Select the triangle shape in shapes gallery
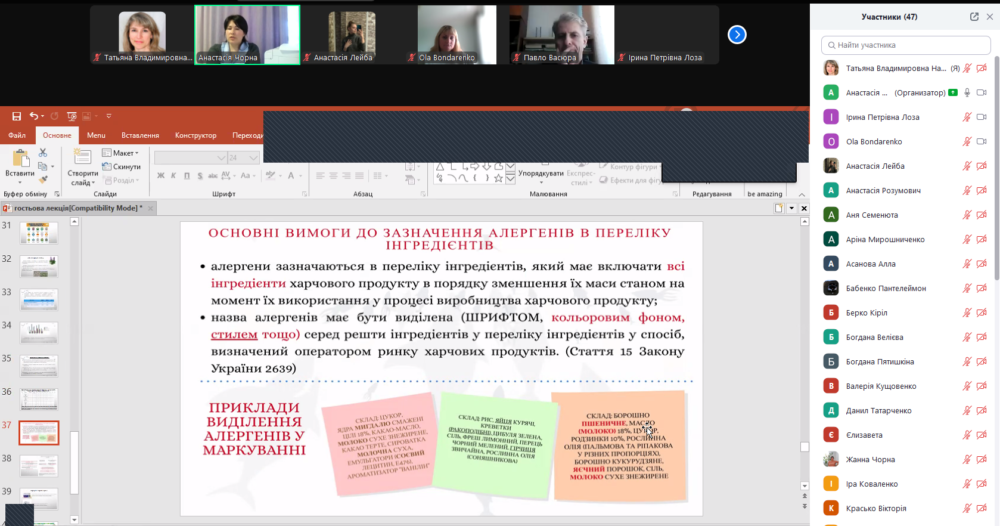1000x526 pixels. pyautogui.click(x=440, y=167)
